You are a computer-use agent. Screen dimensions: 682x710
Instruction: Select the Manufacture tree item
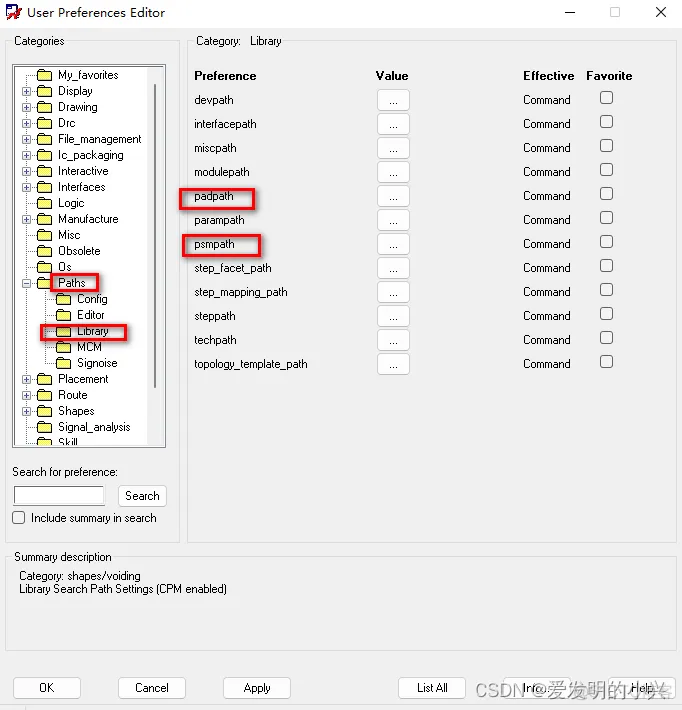(x=88, y=219)
